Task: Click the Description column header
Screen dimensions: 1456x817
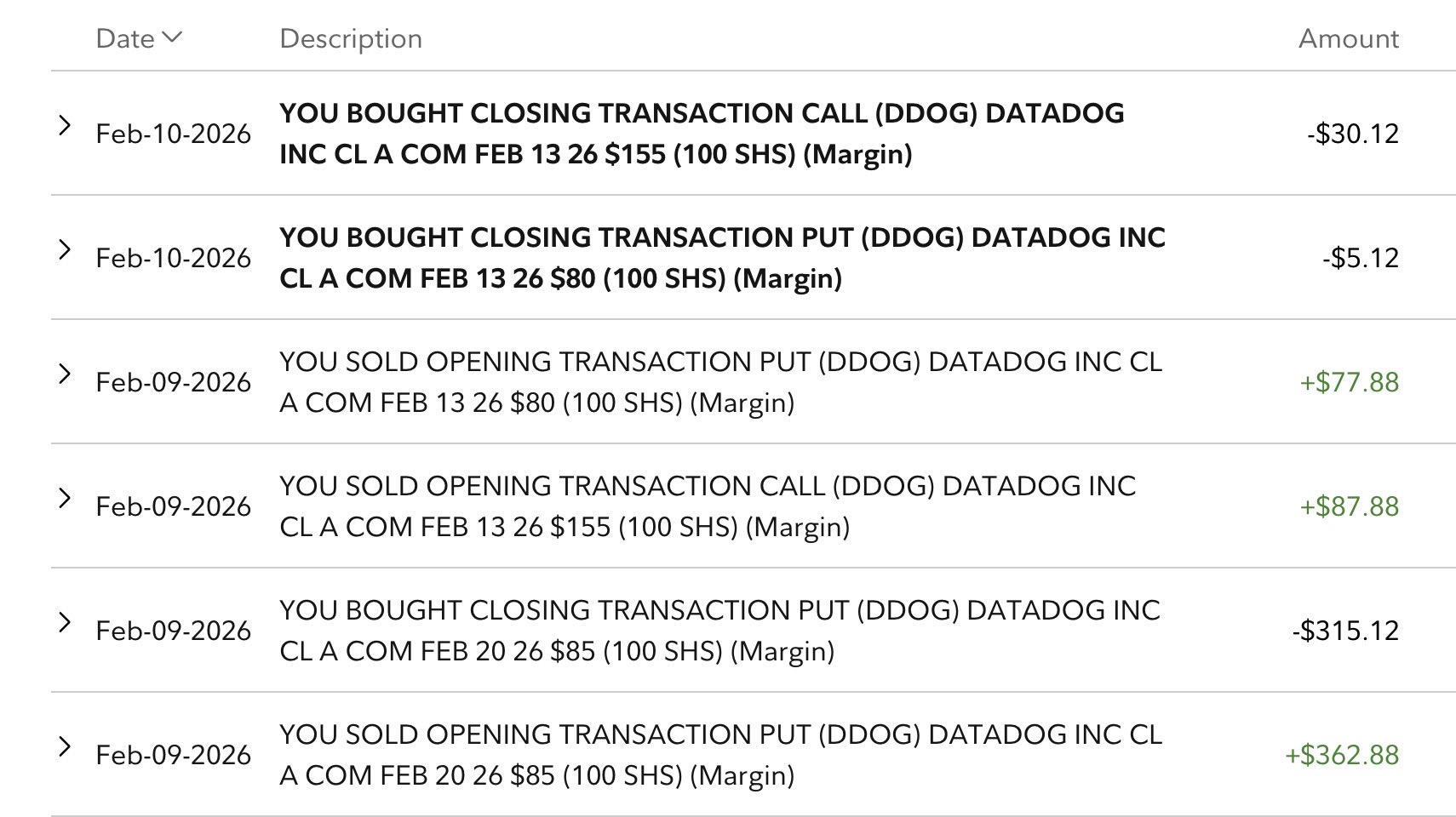Action: (350, 38)
